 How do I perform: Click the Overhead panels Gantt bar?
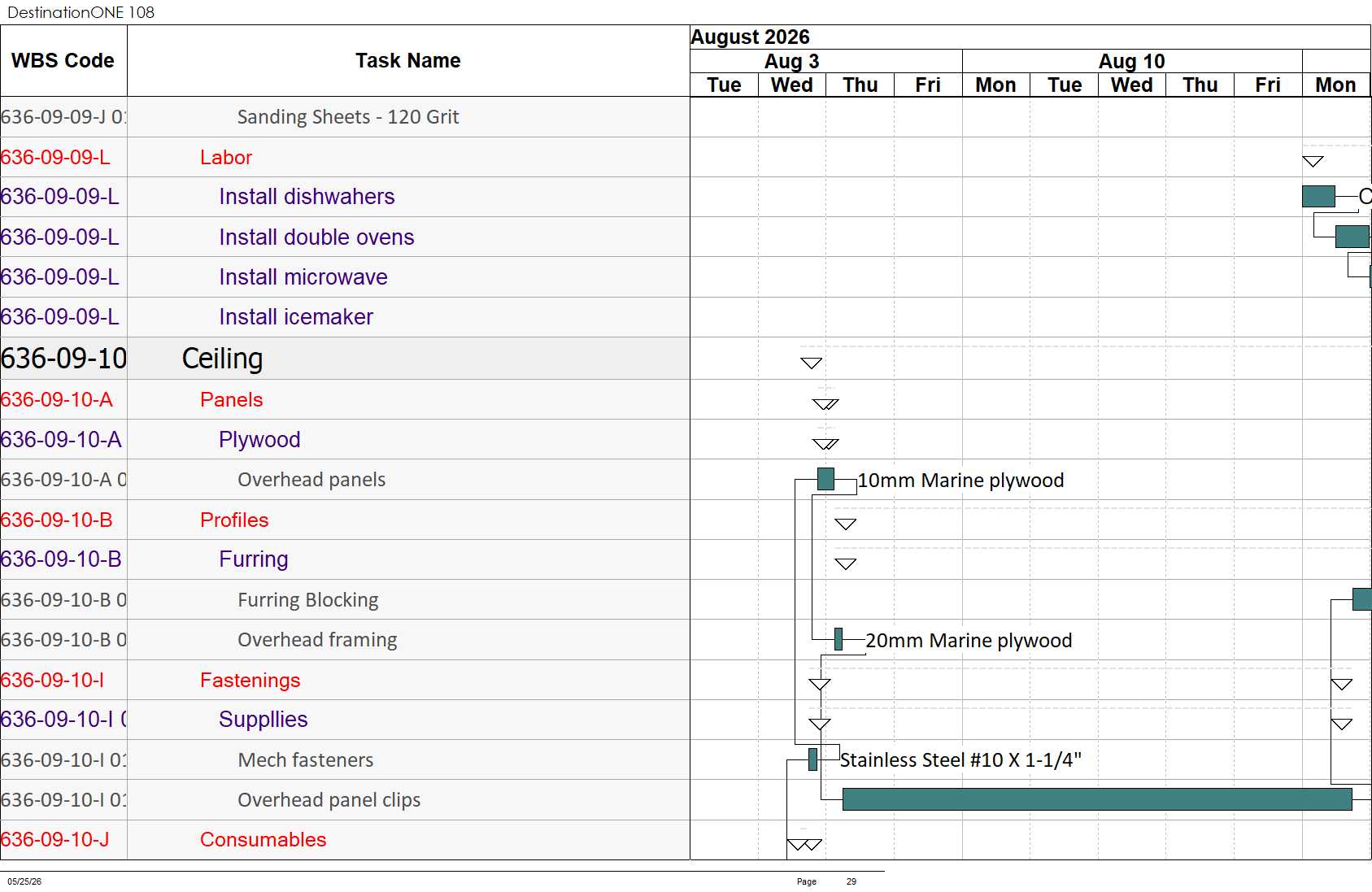pyautogui.click(x=825, y=479)
